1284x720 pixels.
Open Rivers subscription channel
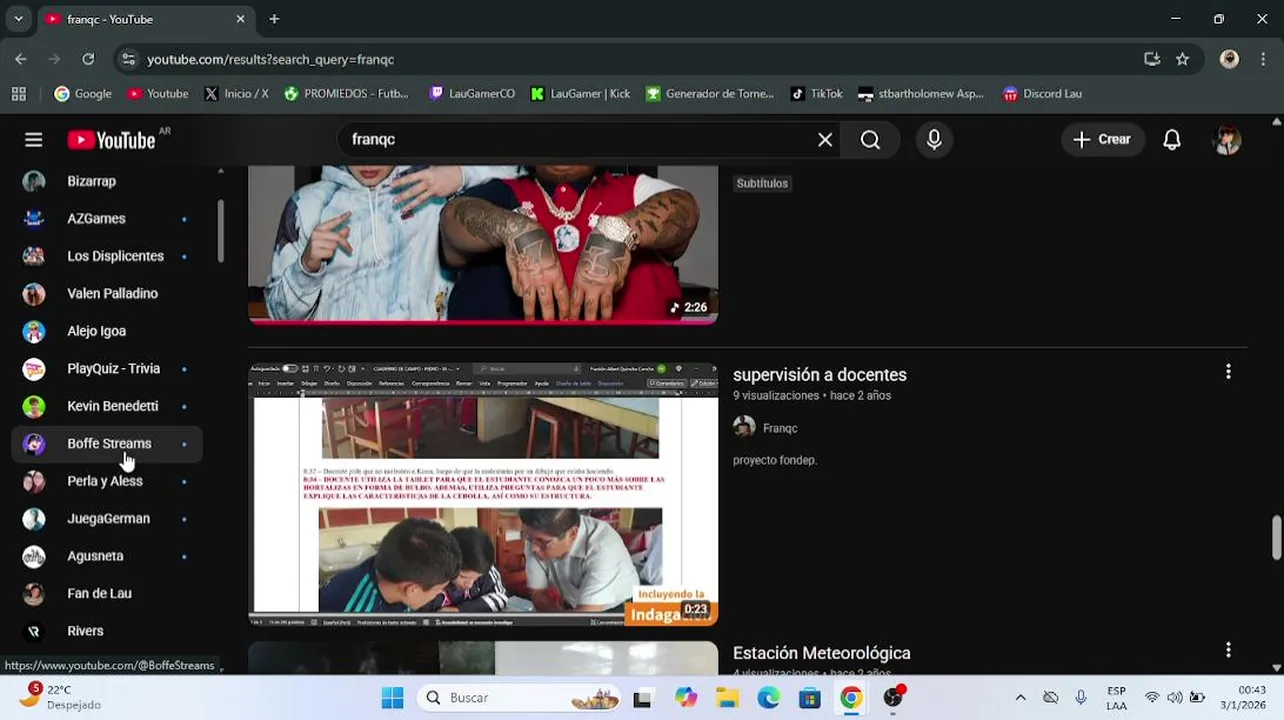click(x=107, y=631)
